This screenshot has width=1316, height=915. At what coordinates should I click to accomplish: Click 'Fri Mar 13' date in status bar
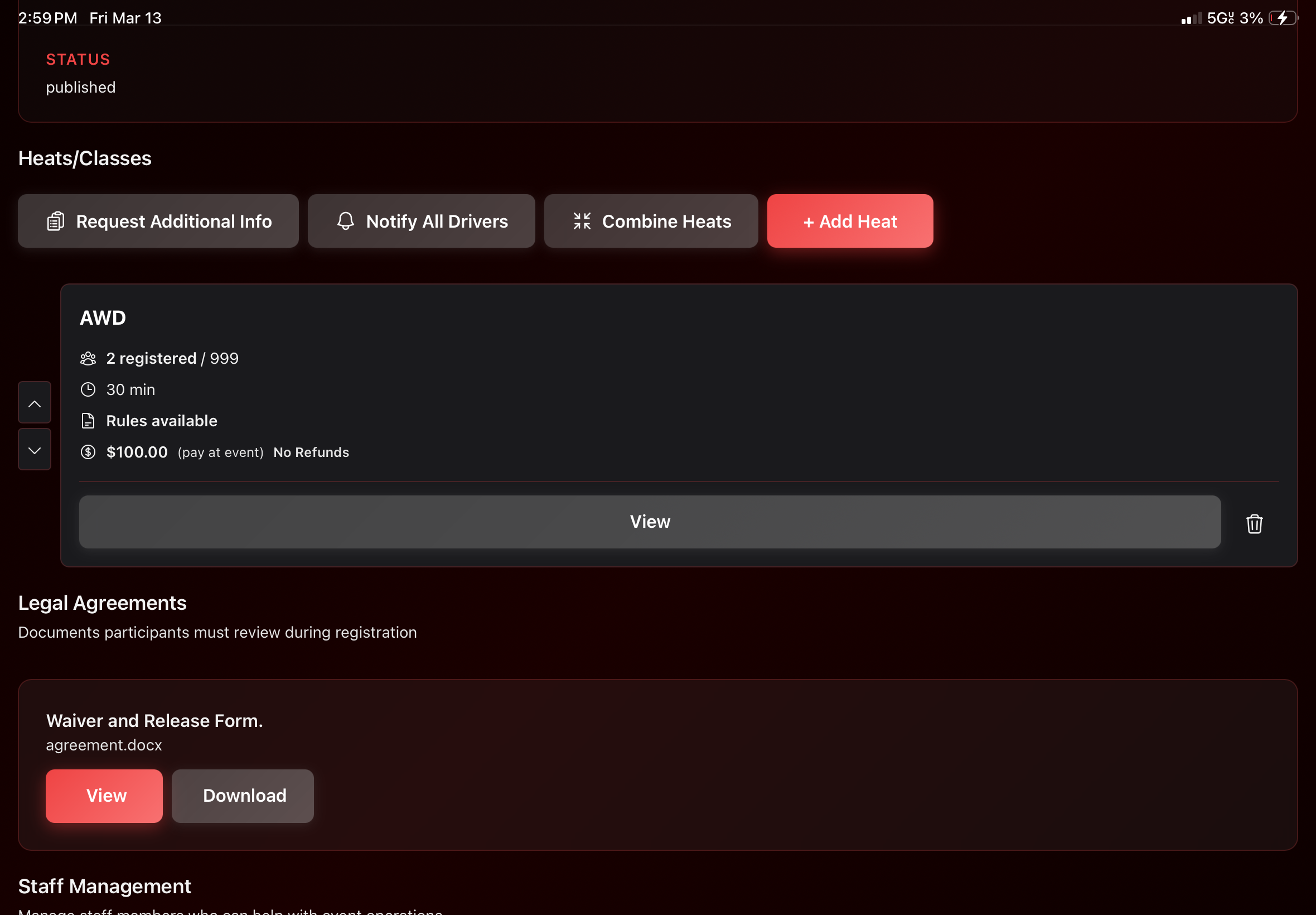pos(125,18)
